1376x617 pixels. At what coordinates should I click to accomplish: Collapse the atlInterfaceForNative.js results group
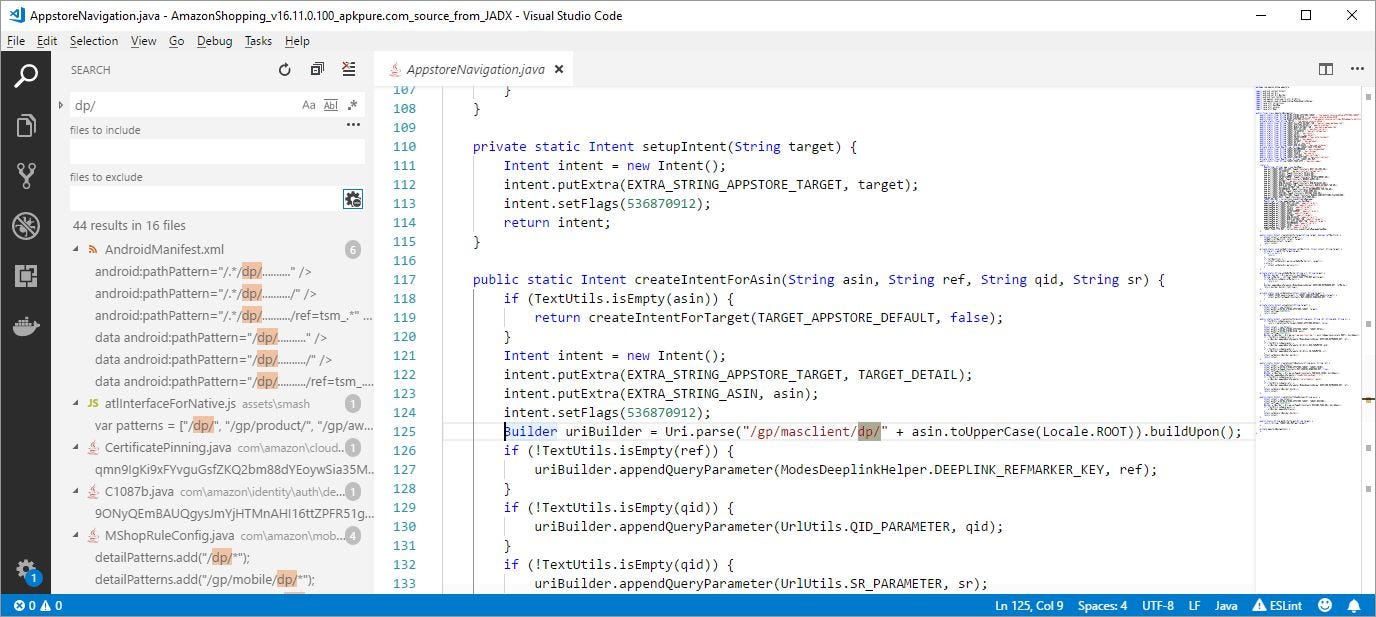click(77, 403)
